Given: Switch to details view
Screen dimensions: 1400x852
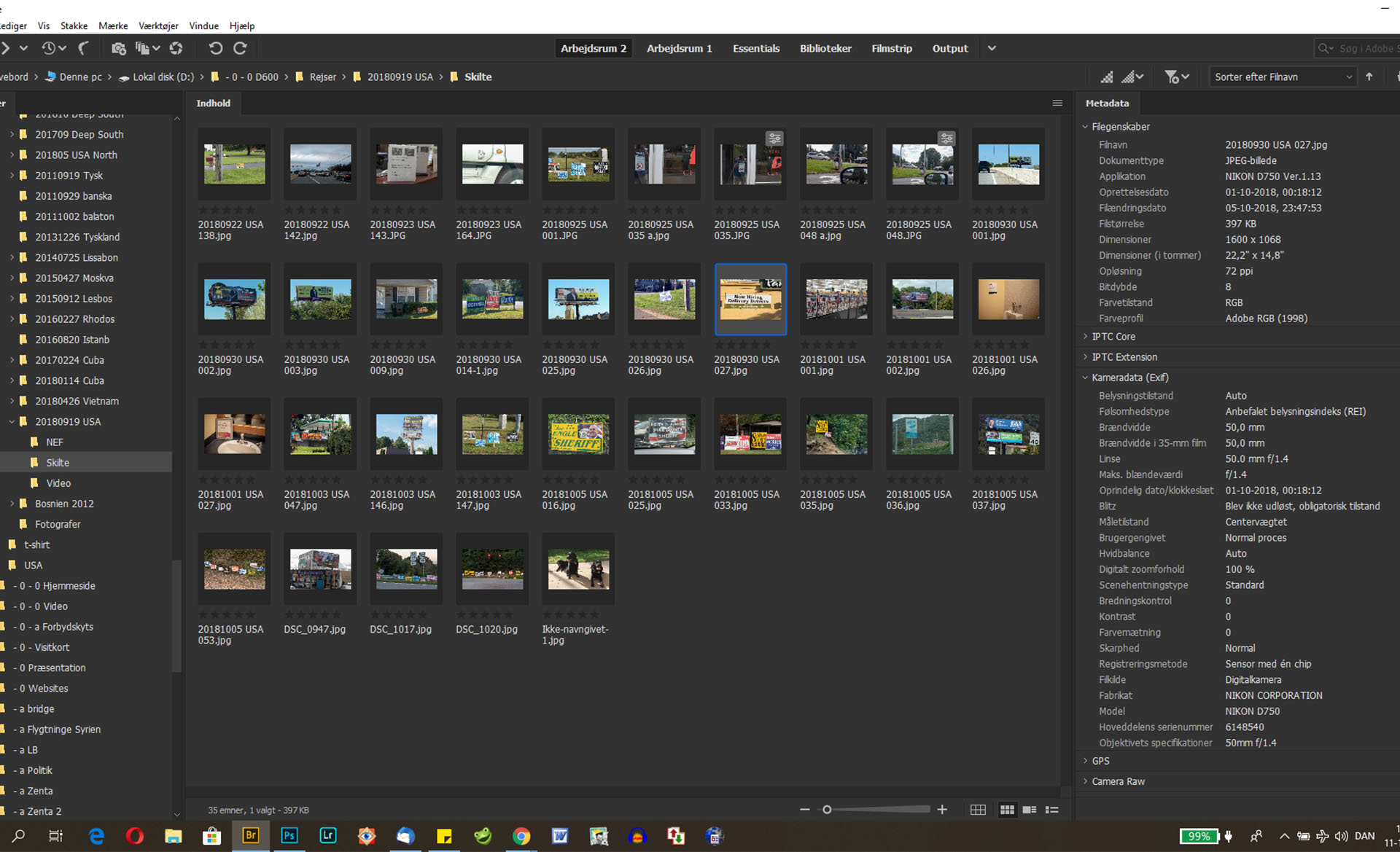Looking at the screenshot, I should (1030, 810).
